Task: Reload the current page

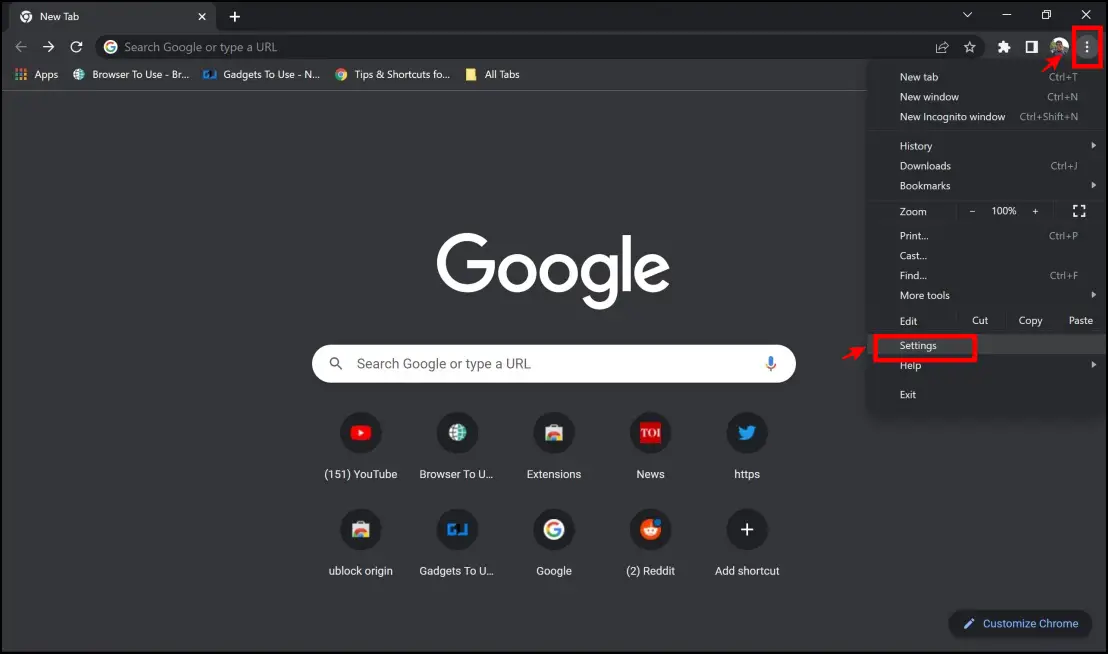Action: 76,47
